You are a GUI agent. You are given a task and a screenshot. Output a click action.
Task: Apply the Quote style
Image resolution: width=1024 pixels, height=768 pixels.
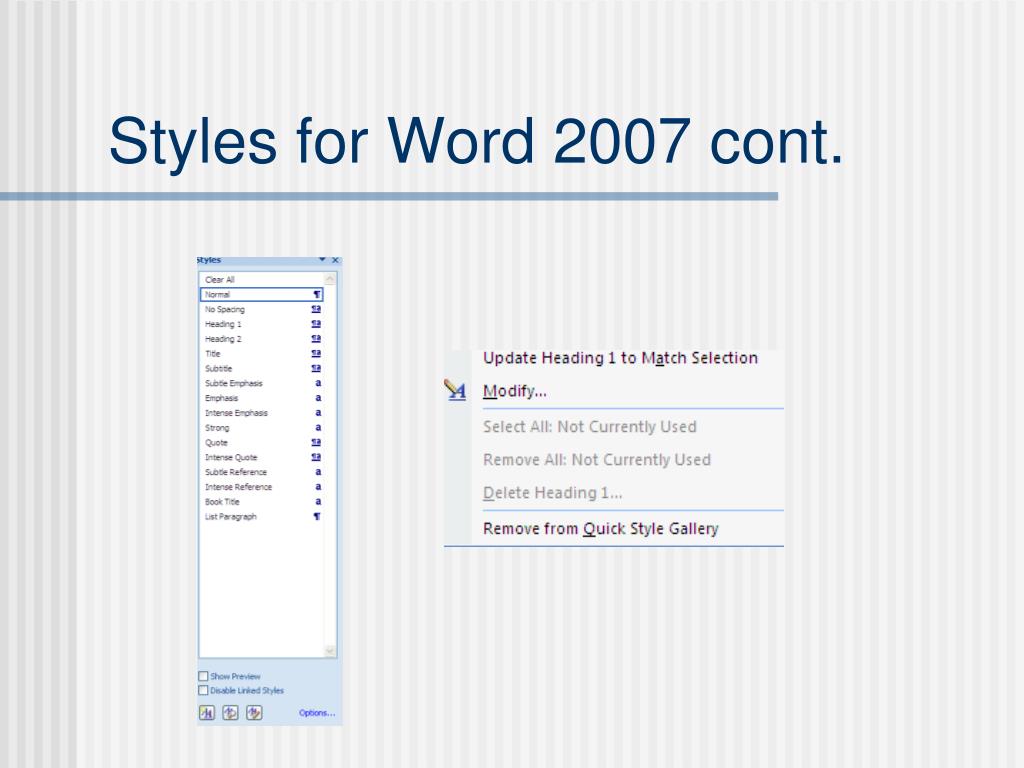point(261,443)
